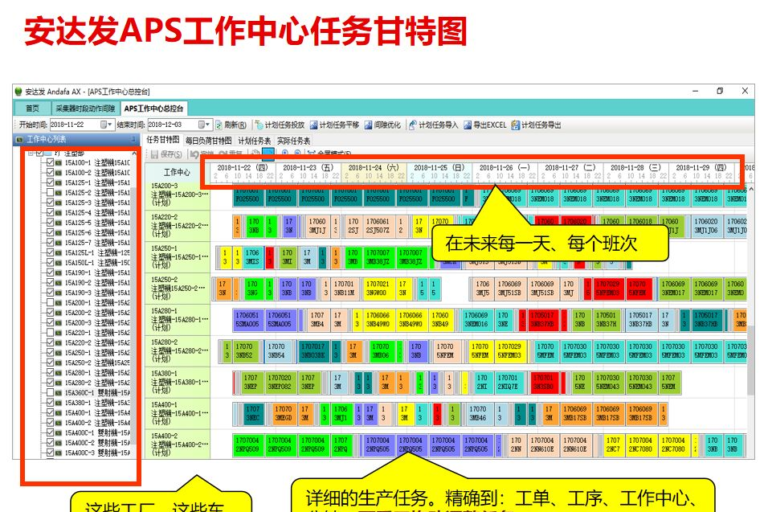
Task: Click Gantt row label 15A400-2 (计划)
Action: pyautogui.click(x=177, y=445)
